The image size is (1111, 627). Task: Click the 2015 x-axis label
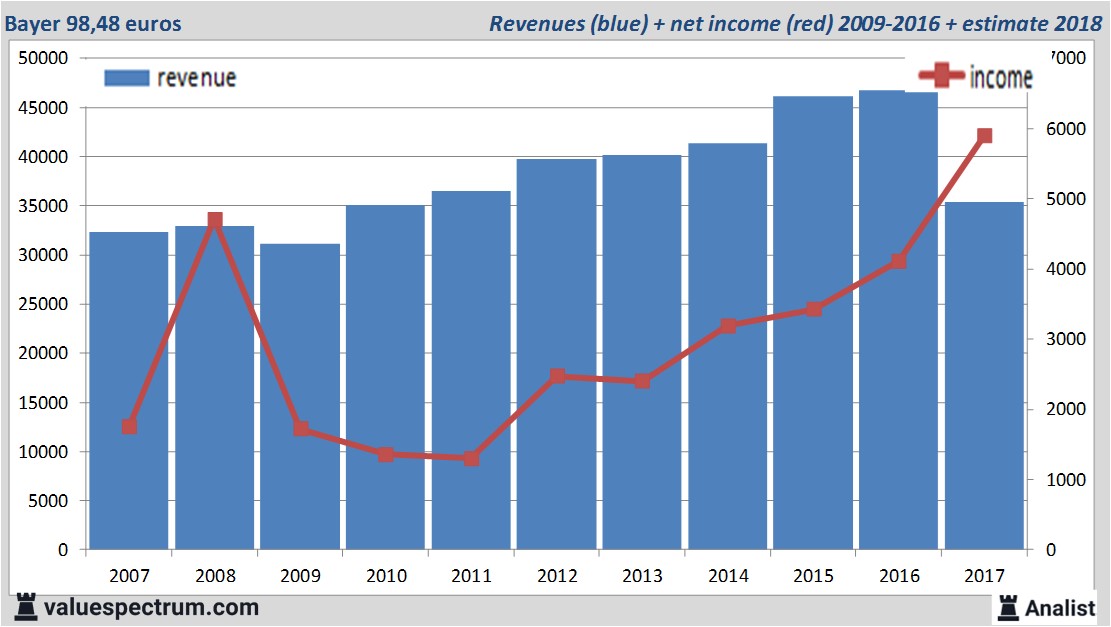(813, 575)
